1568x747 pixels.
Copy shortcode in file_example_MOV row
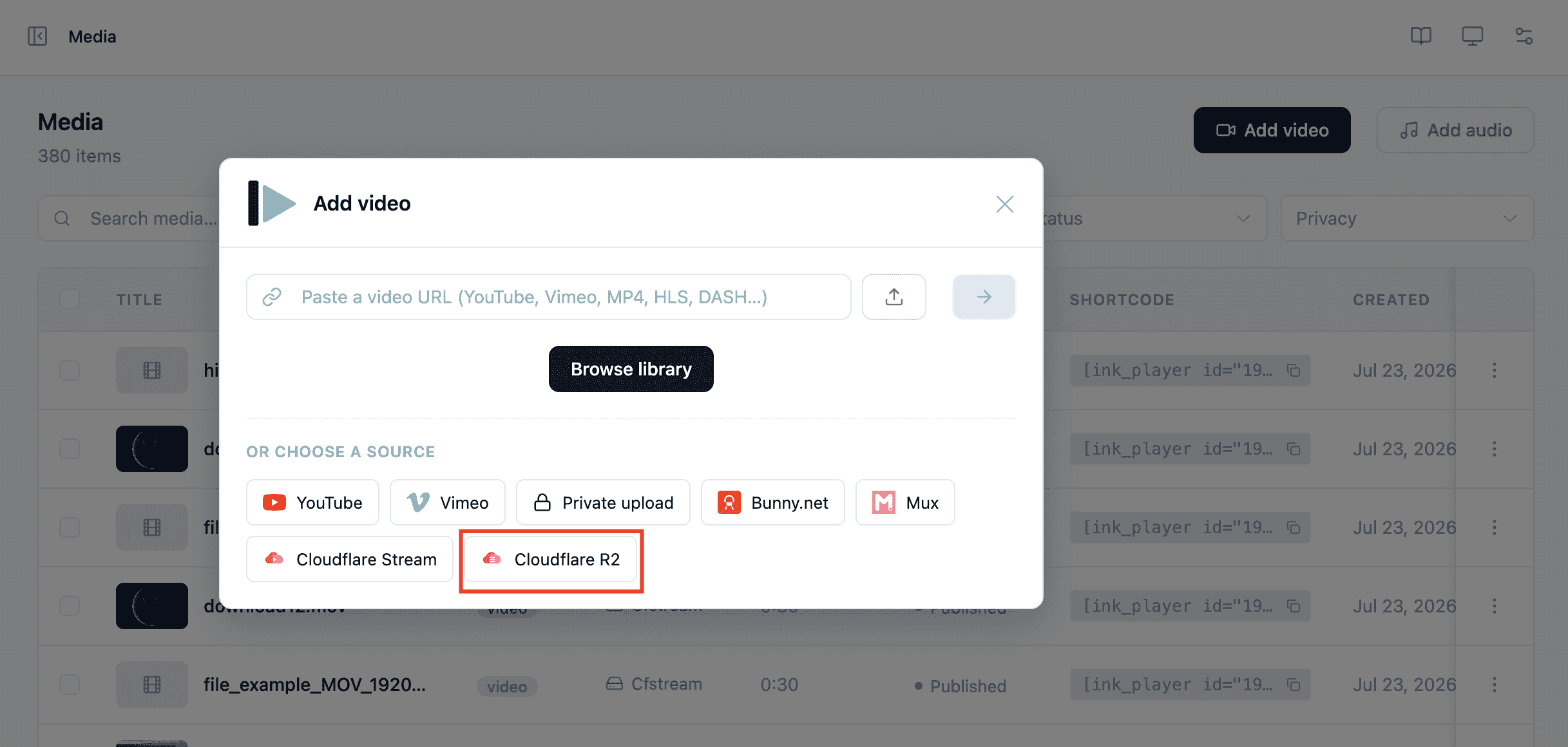(1293, 685)
